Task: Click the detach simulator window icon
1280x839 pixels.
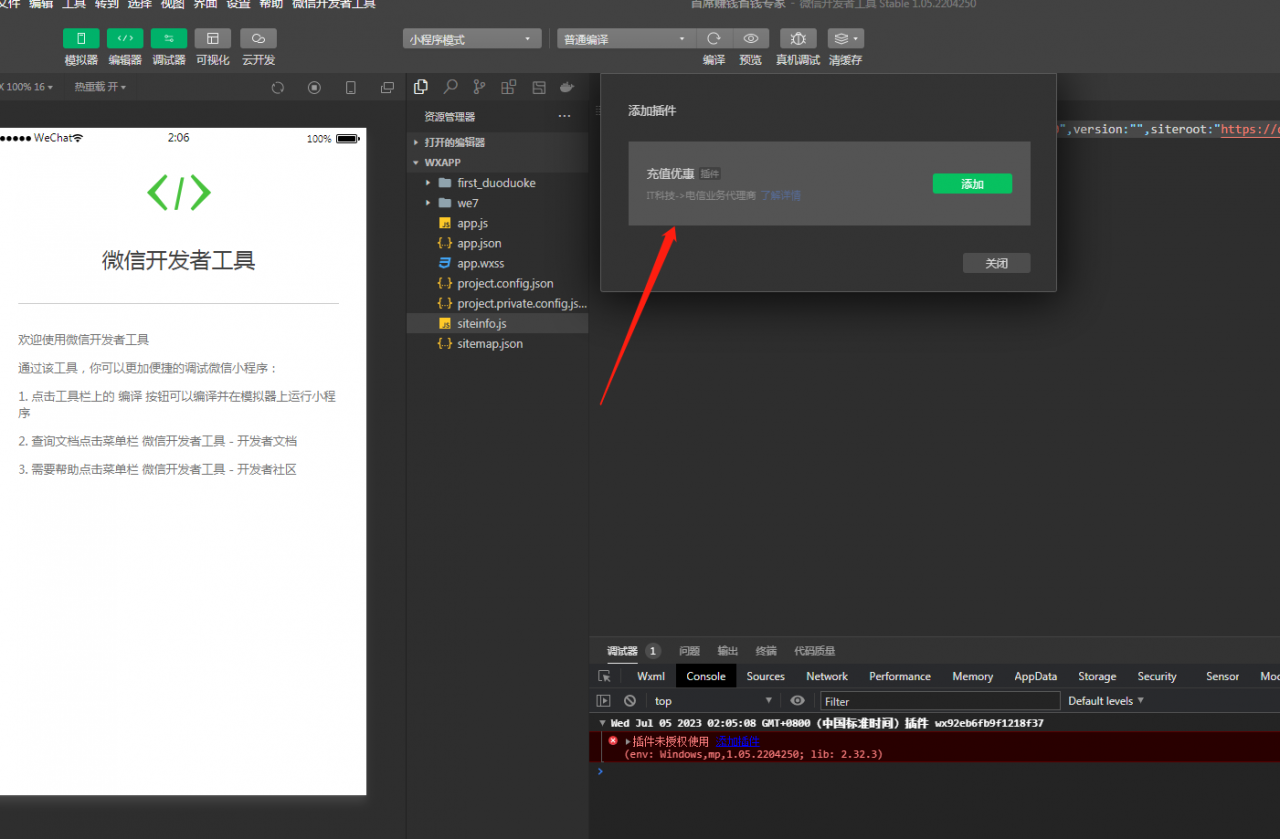Action: (x=387, y=88)
